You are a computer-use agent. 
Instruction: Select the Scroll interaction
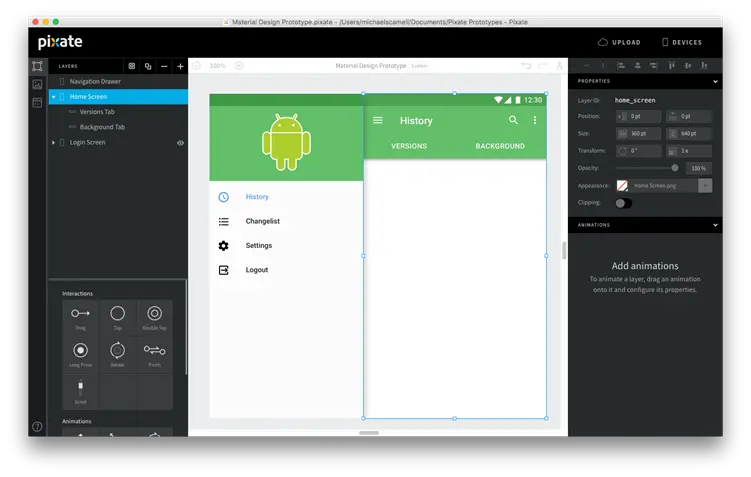(x=80, y=391)
